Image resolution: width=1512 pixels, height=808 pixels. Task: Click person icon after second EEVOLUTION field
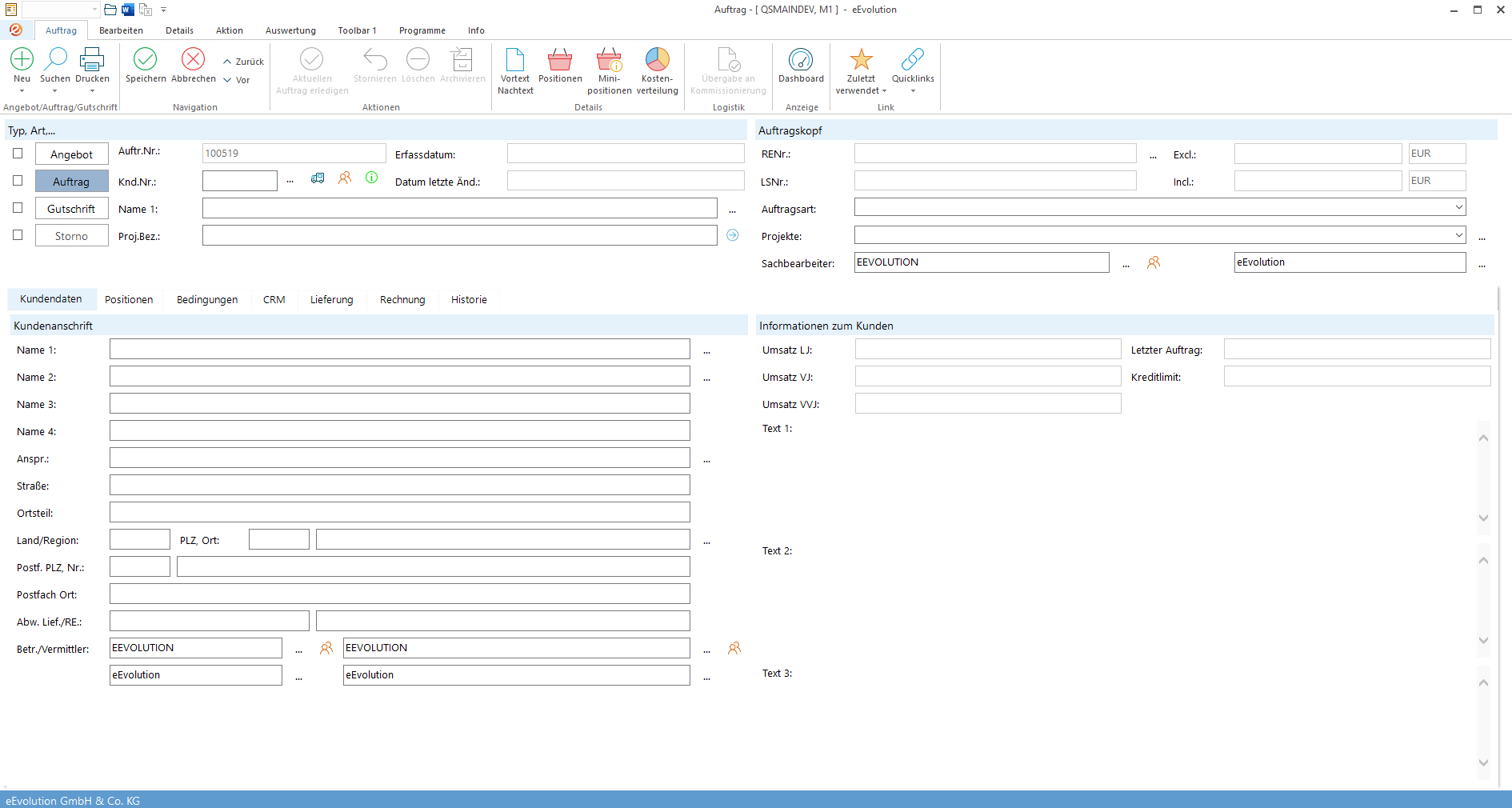[734, 648]
